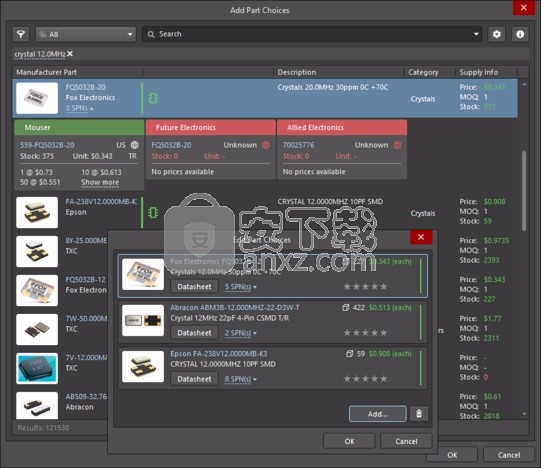Screen dimensions: 544x469
Task: Click OK in Add Part Choices window
Action: pos(452,455)
